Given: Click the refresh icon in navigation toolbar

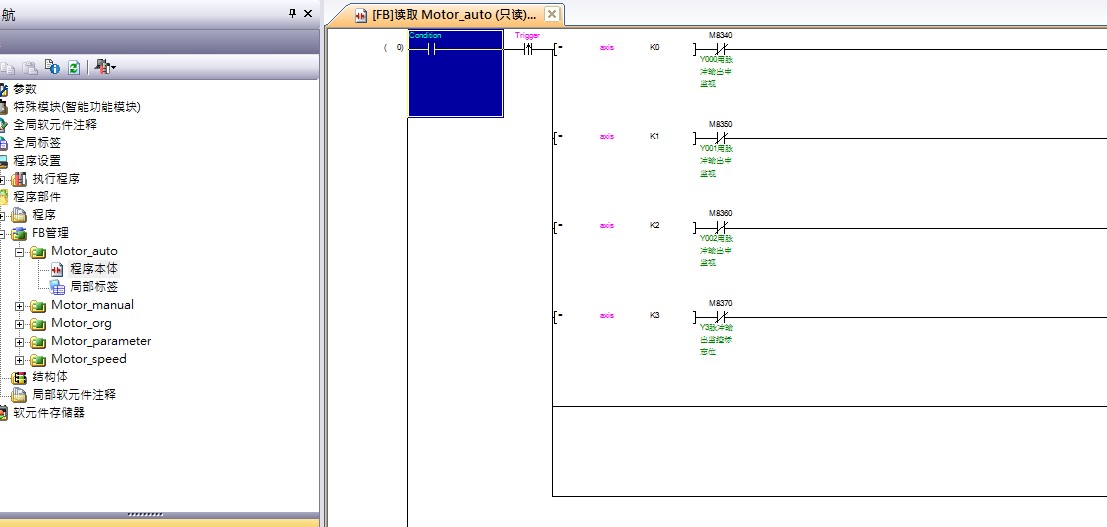Looking at the screenshot, I should tap(73, 67).
